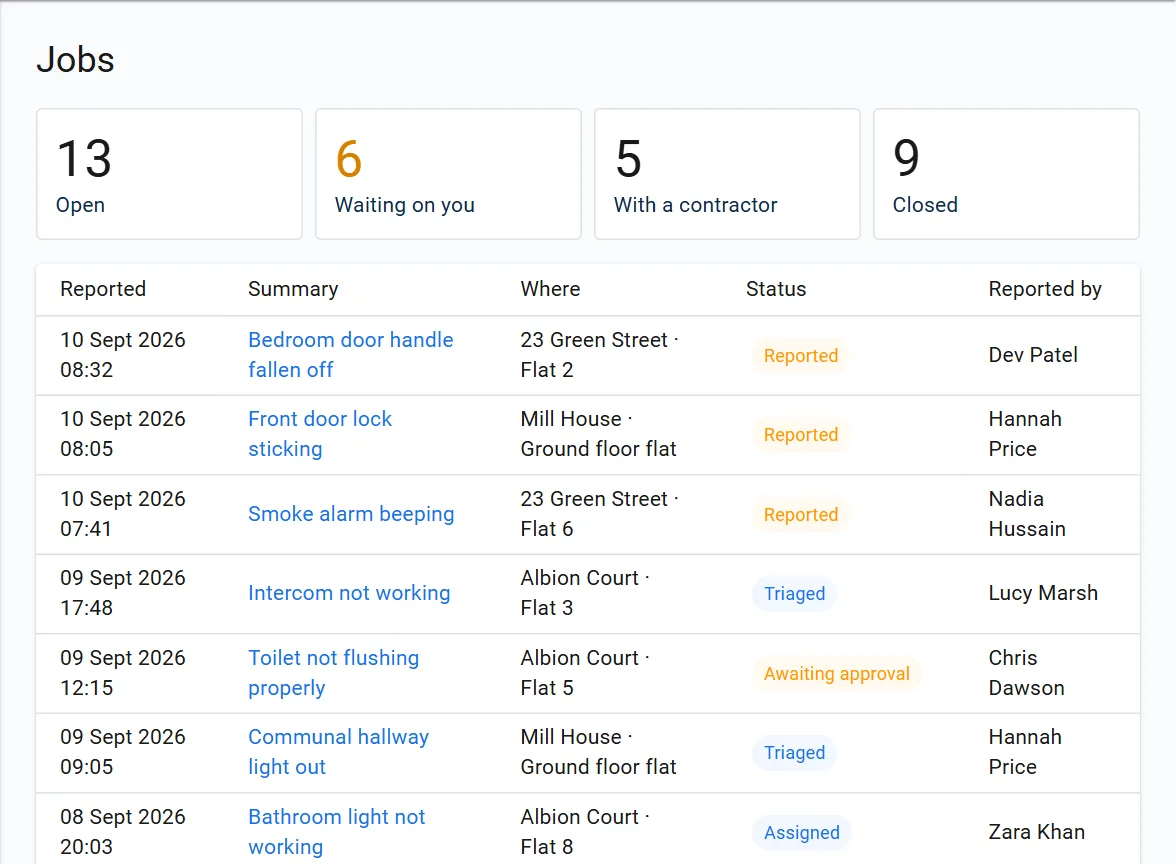The height and width of the screenshot is (864, 1176).
Task: Open Bathroom light not working job
Action: pyautogui.click(x=337, y=832)
